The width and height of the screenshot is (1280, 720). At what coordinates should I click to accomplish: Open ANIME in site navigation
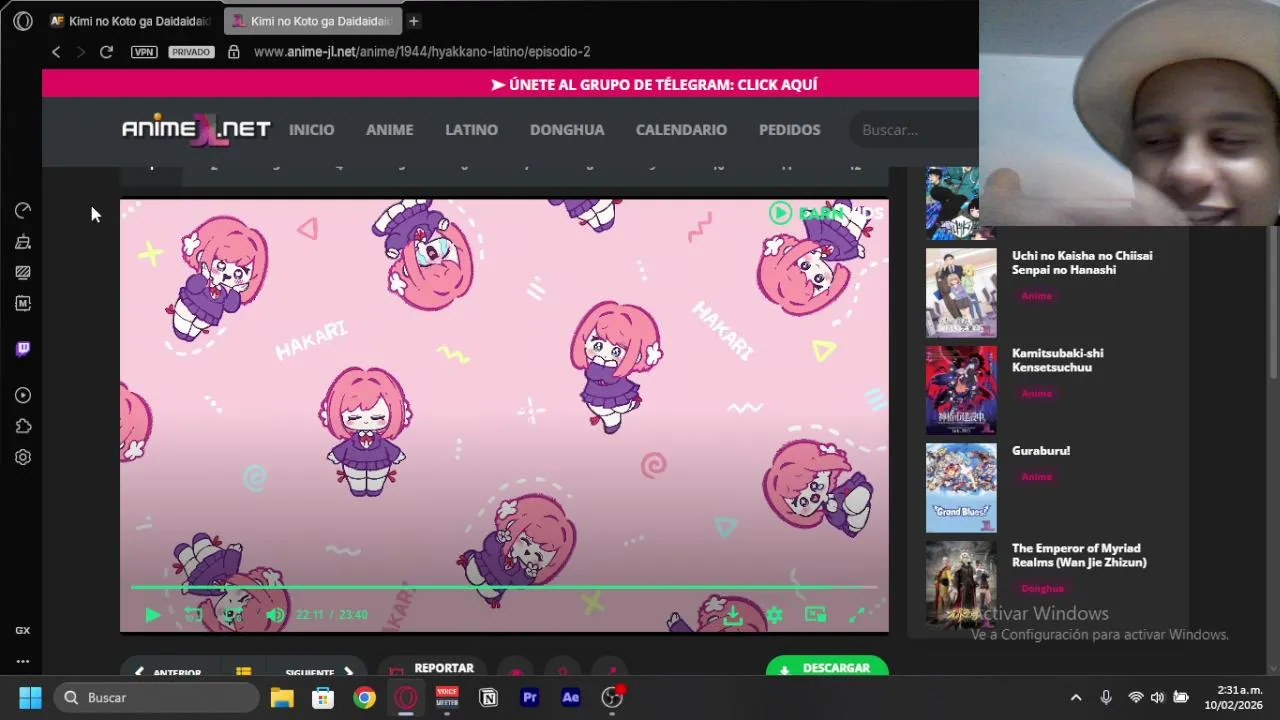pos(389,130)
